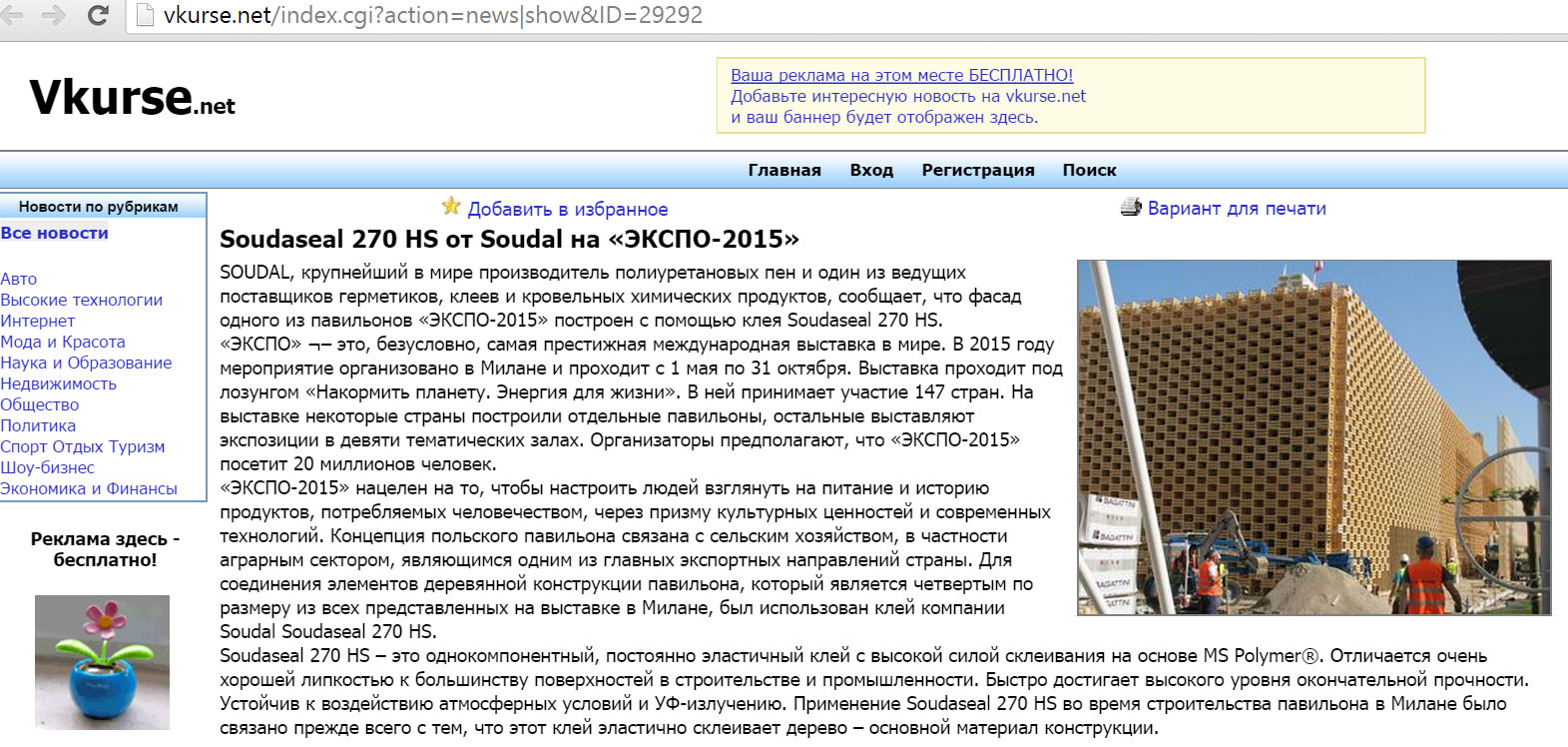Open the Высокие технологии category
This screenshot has width=1568, height=747.
click(81, 300)
